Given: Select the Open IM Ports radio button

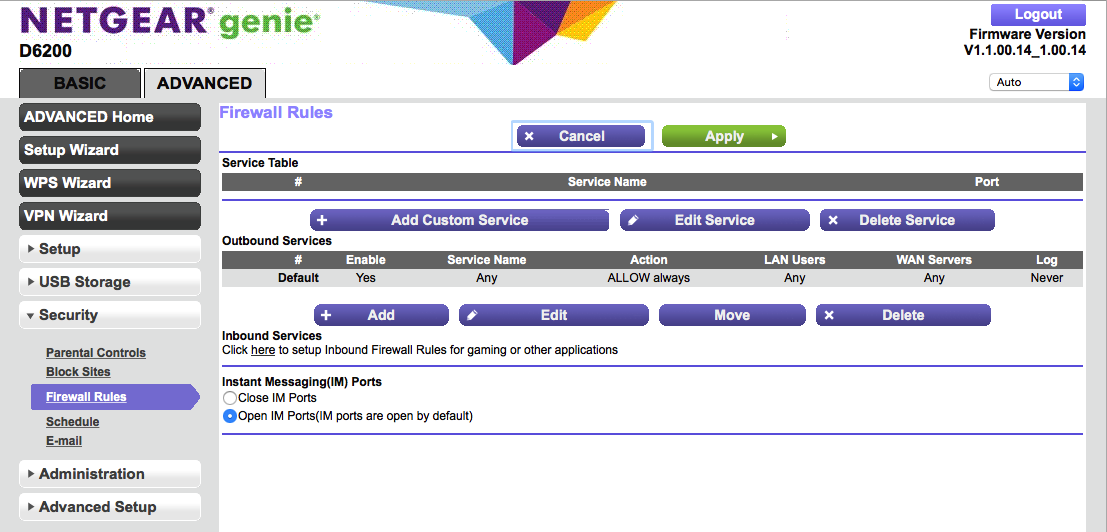Looking at the screenshot, I should pos(230,416).
